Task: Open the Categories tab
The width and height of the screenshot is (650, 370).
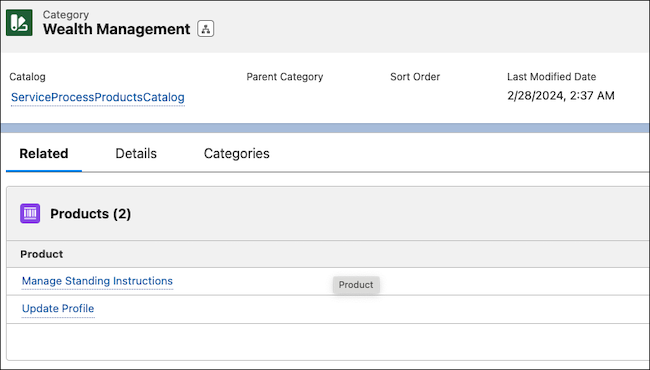Action: coord(237,154)
